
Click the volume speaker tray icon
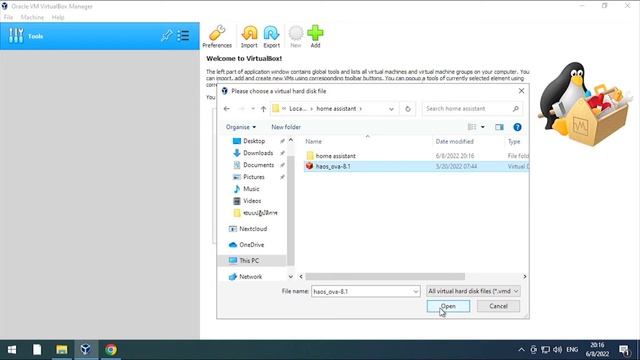point(557,350)
